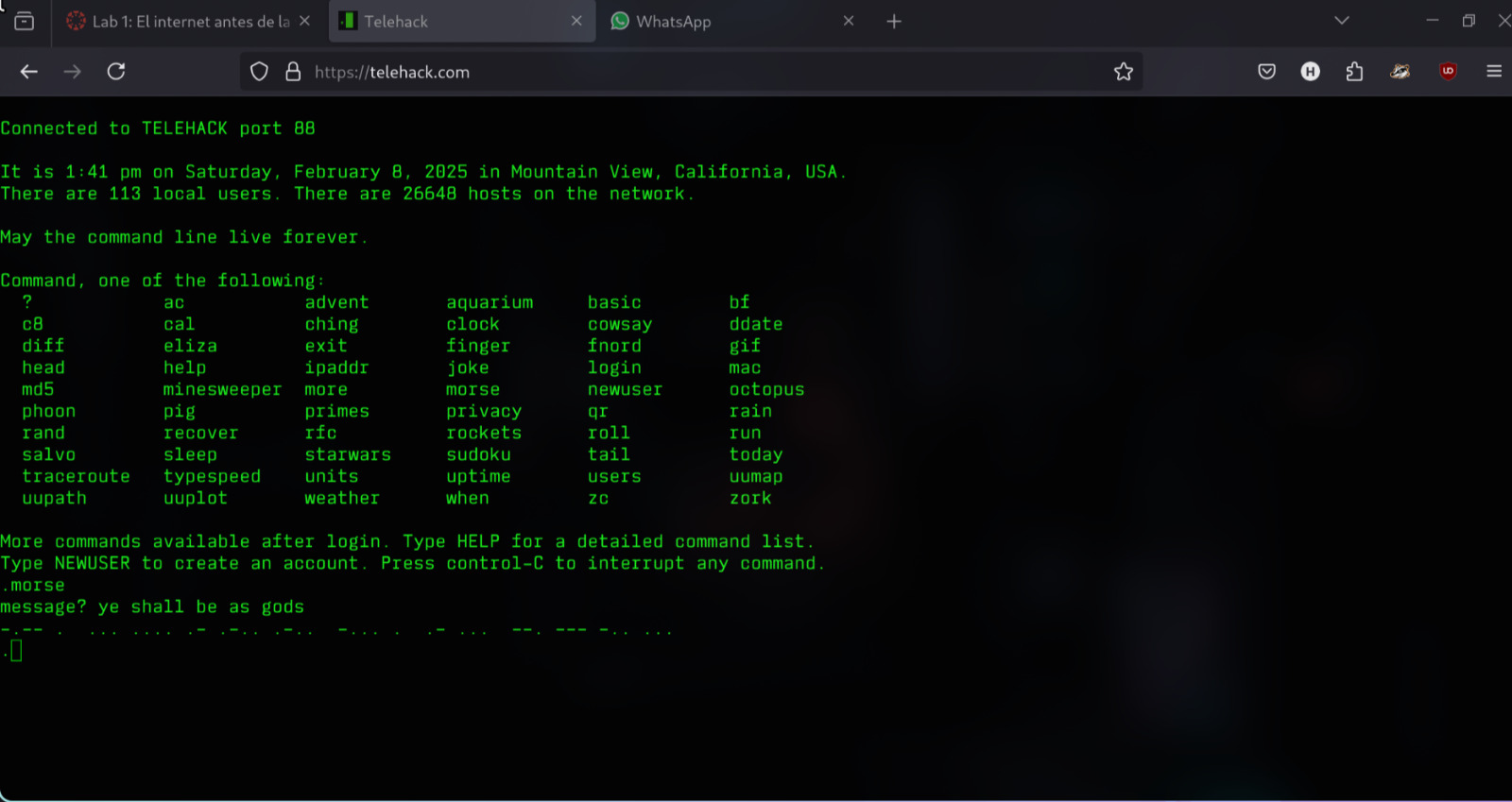Click the 'zork' command
Viewport: 1512px width, 802px height.
pos(750,498)
